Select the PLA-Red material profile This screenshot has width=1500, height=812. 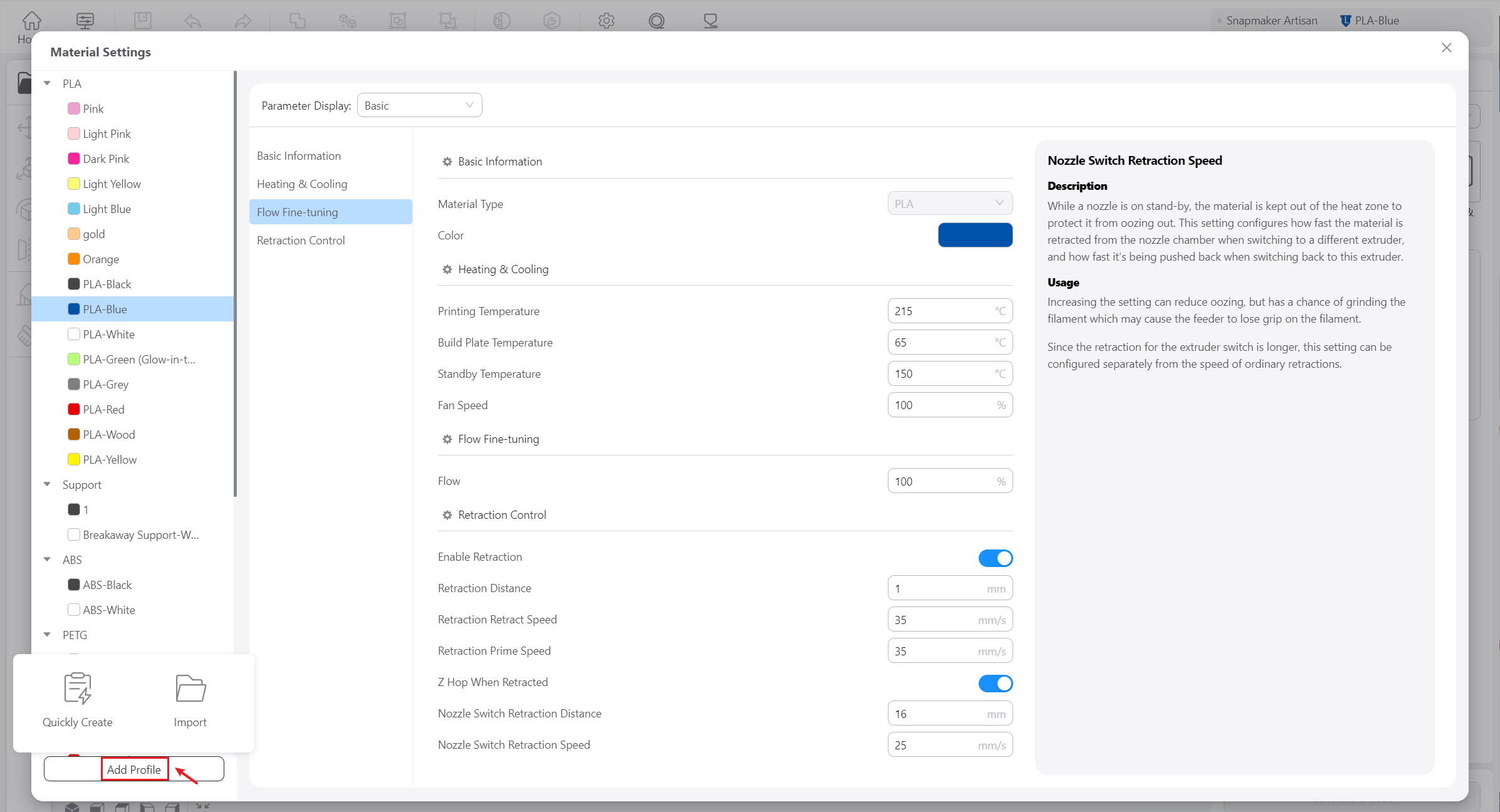133,409
